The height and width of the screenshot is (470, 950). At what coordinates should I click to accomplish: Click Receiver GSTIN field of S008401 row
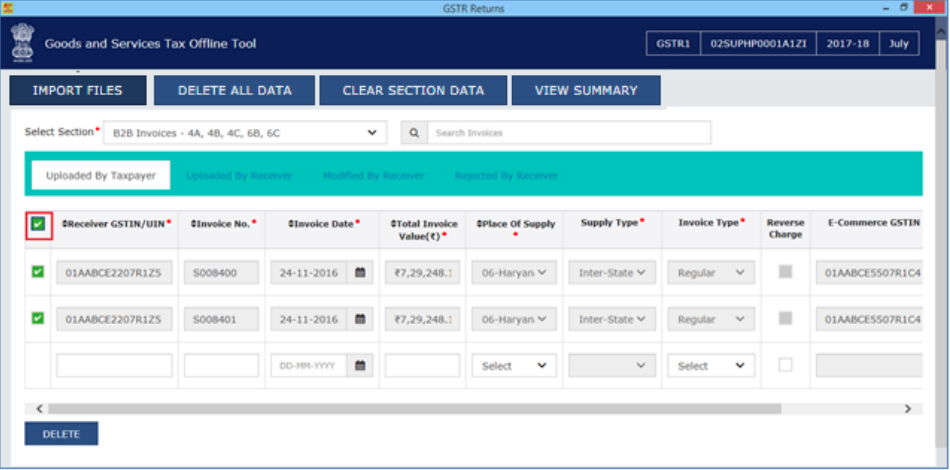click(114, 319)
